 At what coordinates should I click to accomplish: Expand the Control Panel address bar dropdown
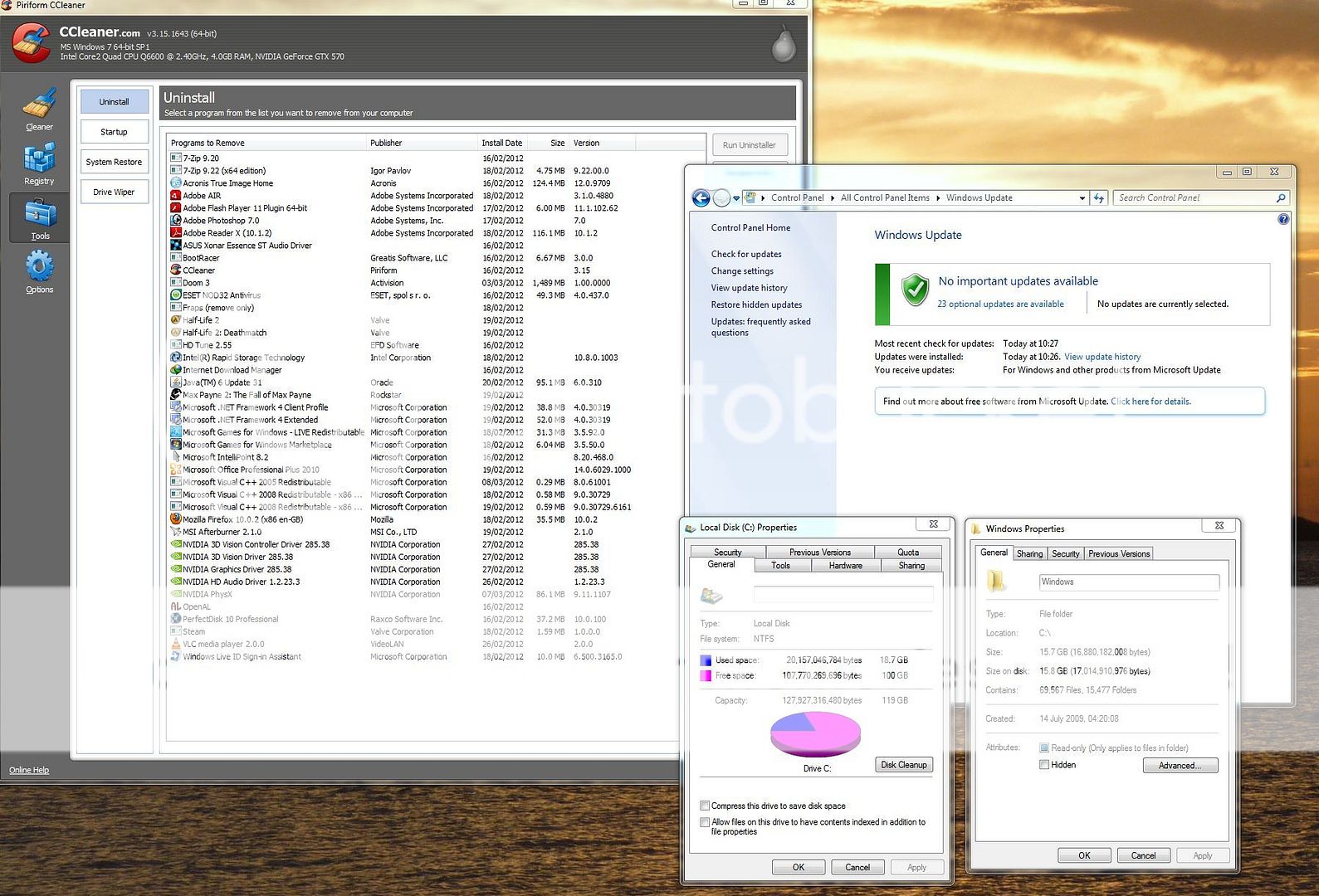[1082, 198]
